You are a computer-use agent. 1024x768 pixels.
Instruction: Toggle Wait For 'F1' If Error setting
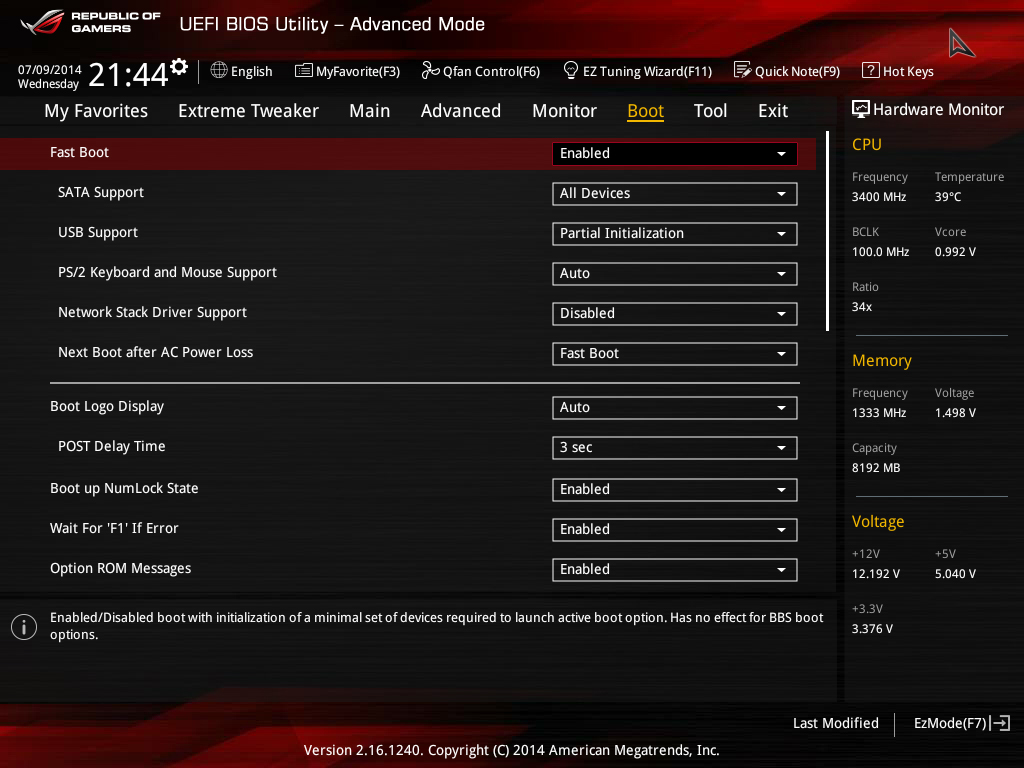point(675,529)
